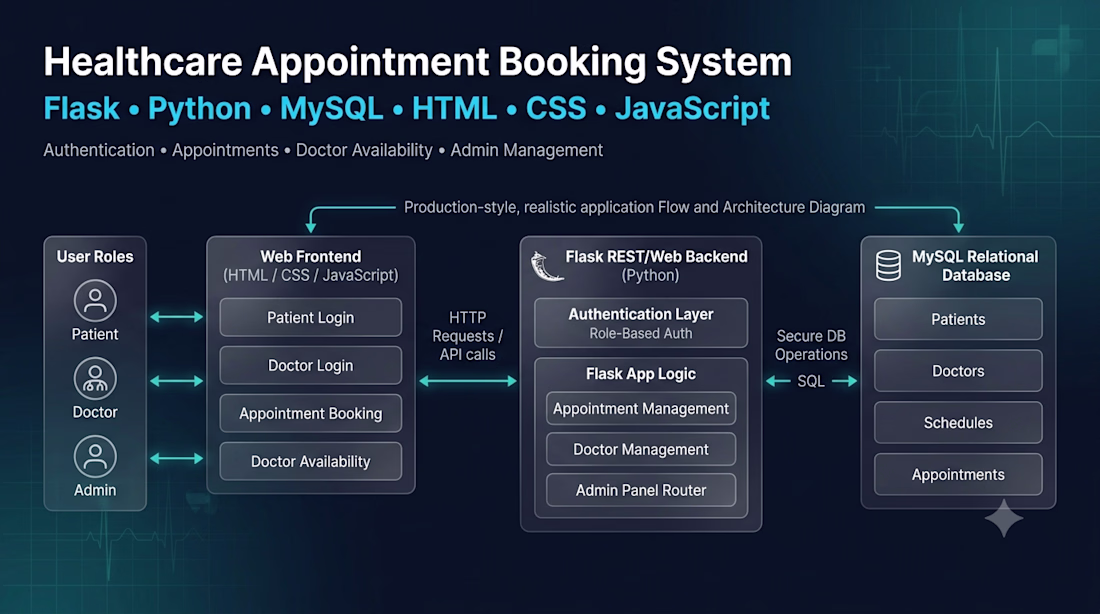Select the "(HTML / CSS / JavaScript)" subheading
This screenshot has width=1100, height=614.
[x=311, y=275]
